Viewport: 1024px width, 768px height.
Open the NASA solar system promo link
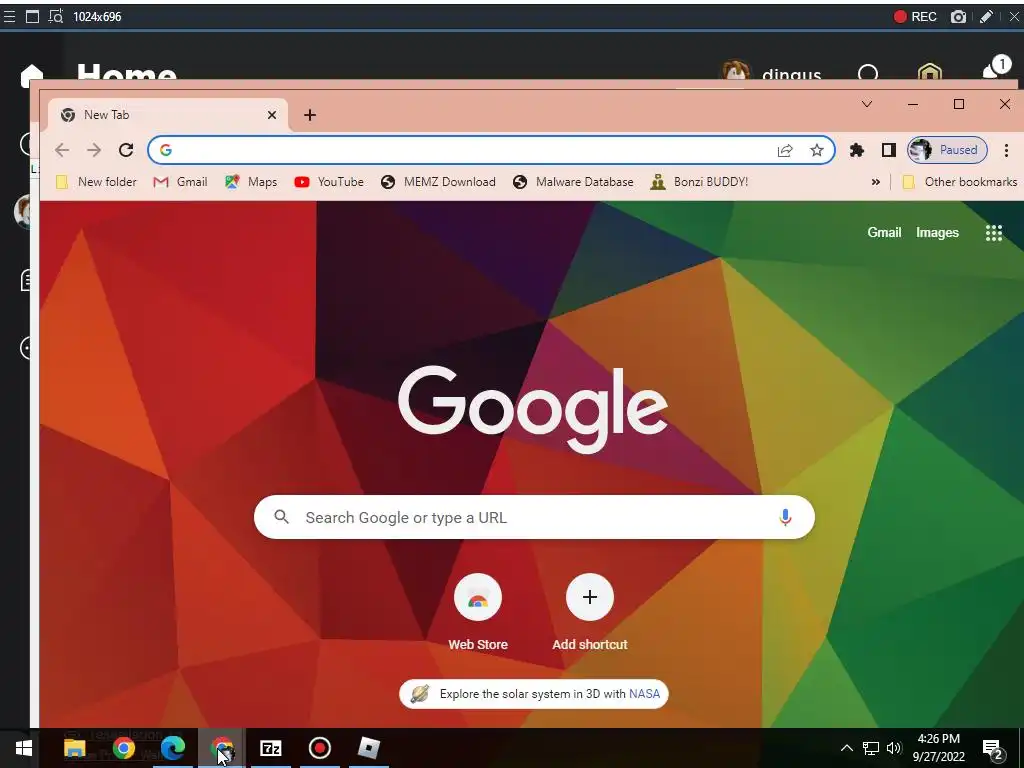[534, 694]
